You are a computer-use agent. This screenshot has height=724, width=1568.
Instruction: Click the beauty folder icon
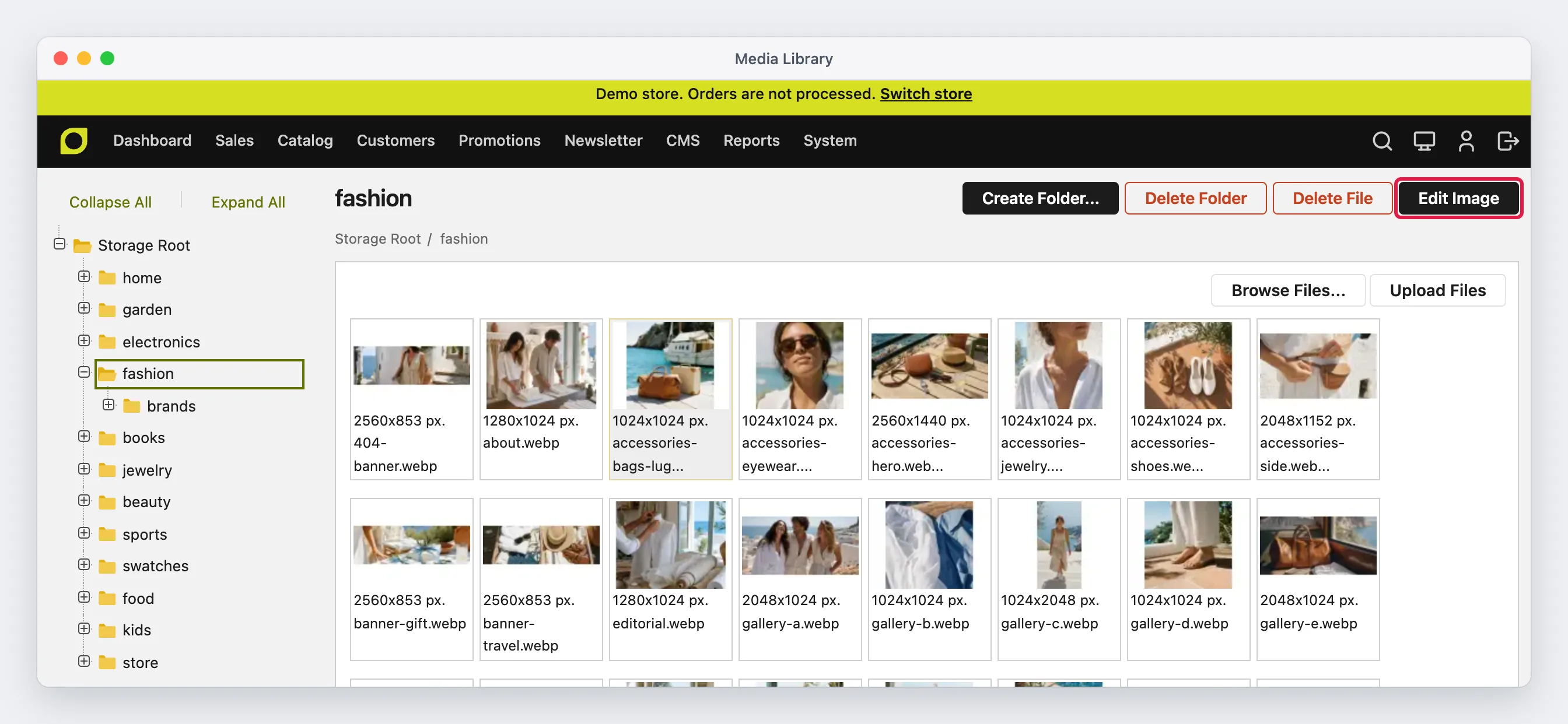(107, 502)
